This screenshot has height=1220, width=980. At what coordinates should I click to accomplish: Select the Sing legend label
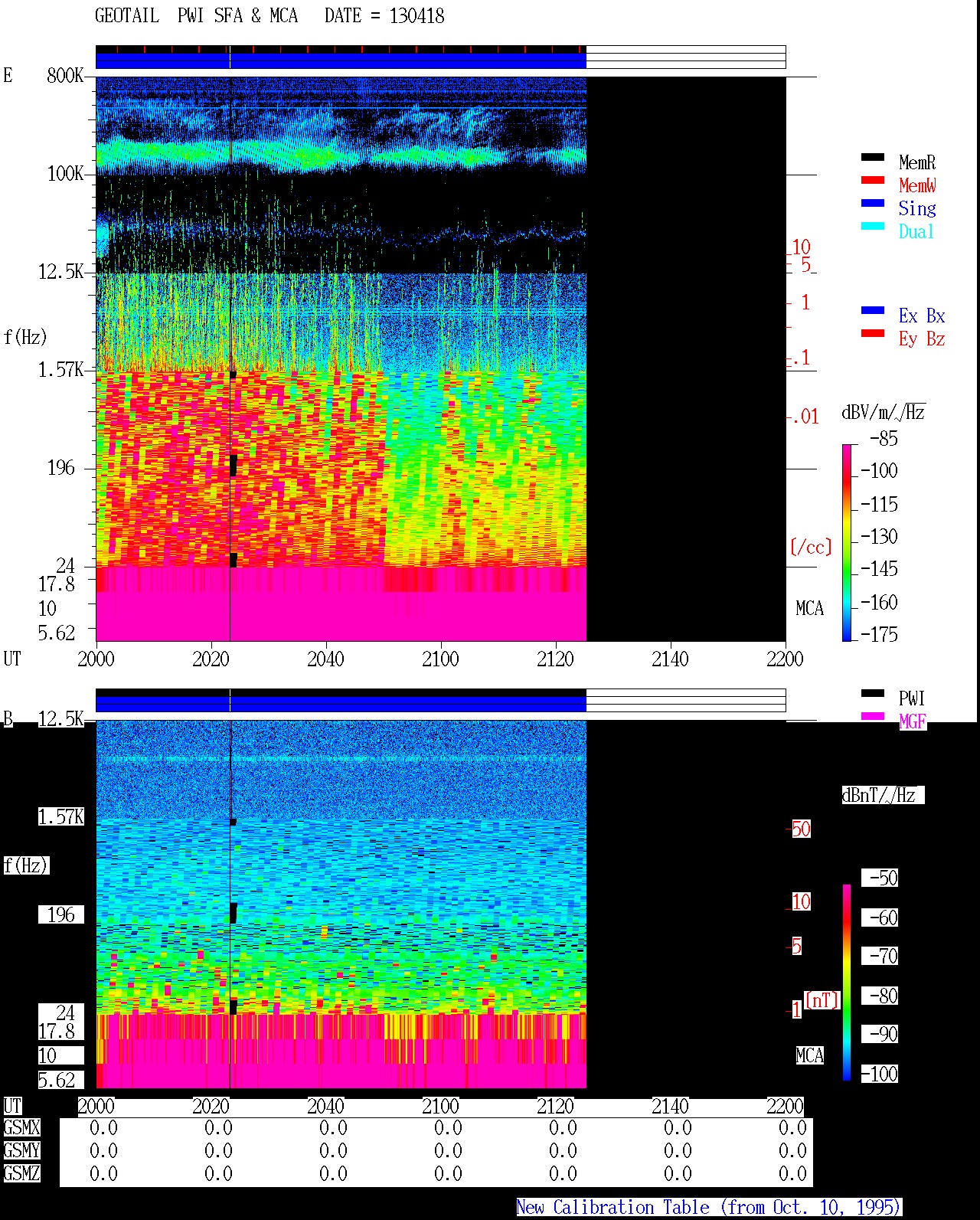(917, 208)
